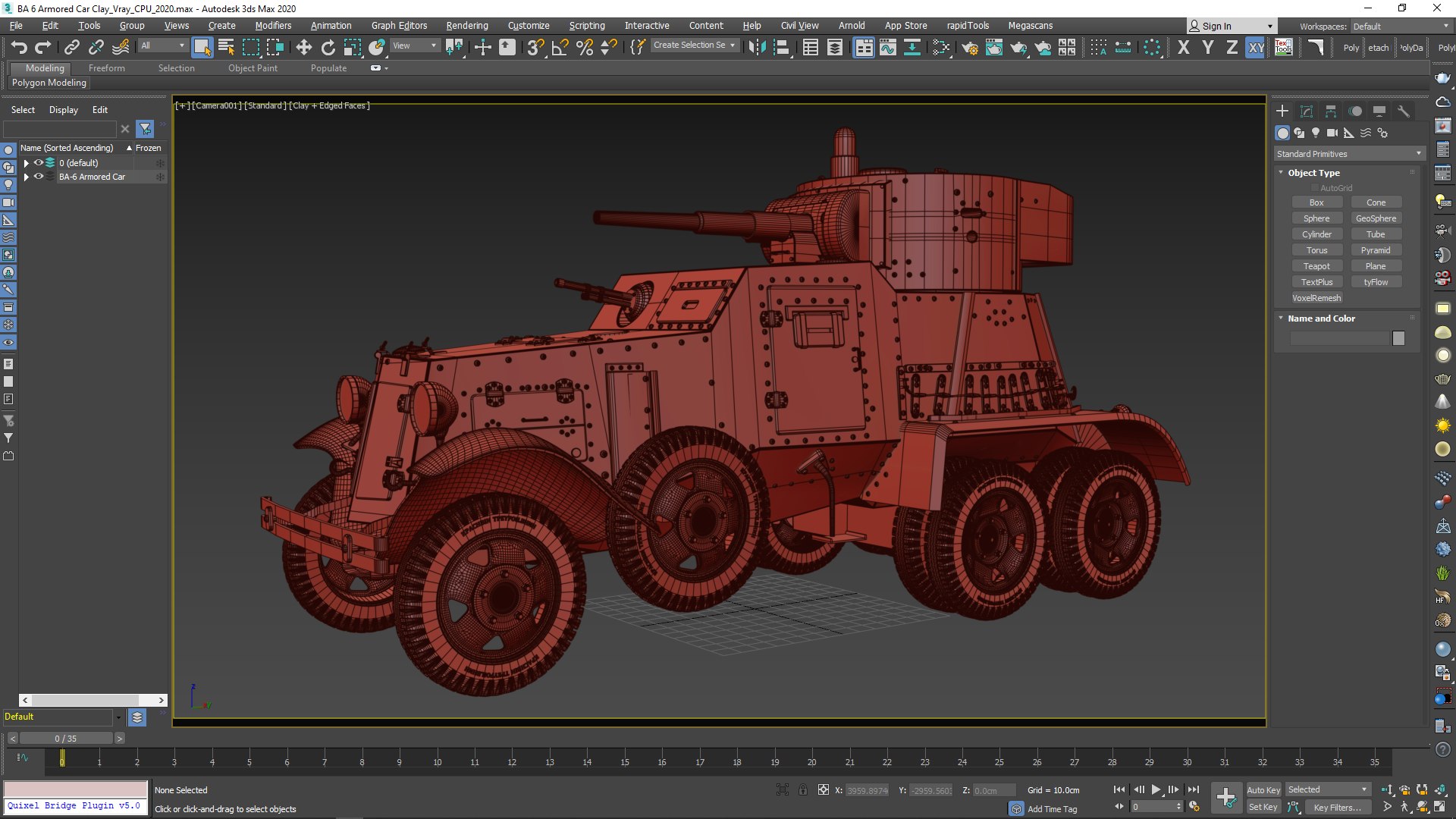Click the Mirror tool icon
This screenshot has height=819, width=1456.
point(757,48)
